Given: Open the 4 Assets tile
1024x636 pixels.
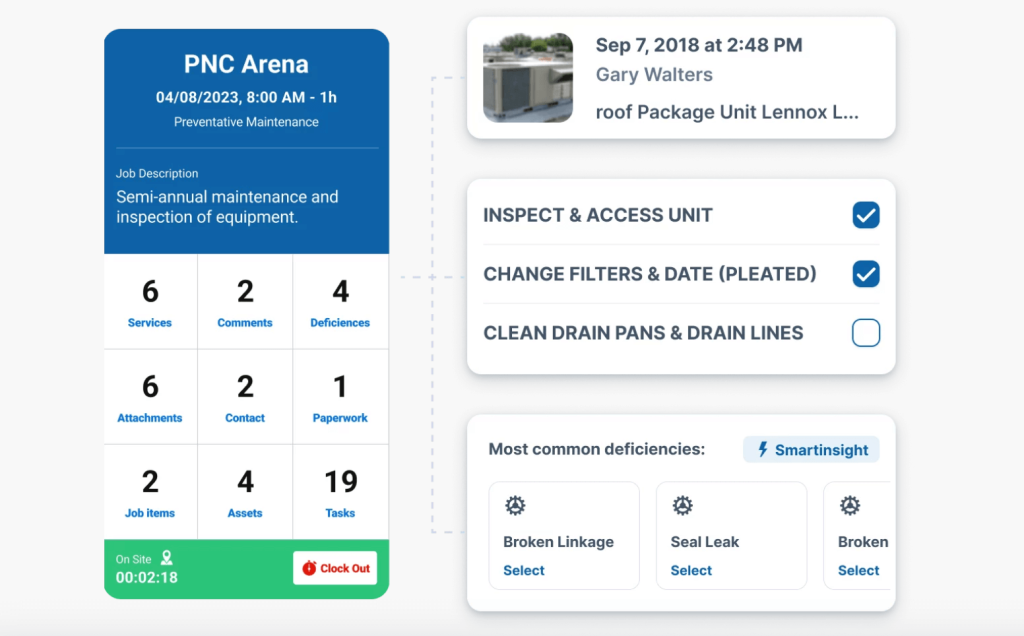Looking at the screenshot, I should [x=245, y=492].
